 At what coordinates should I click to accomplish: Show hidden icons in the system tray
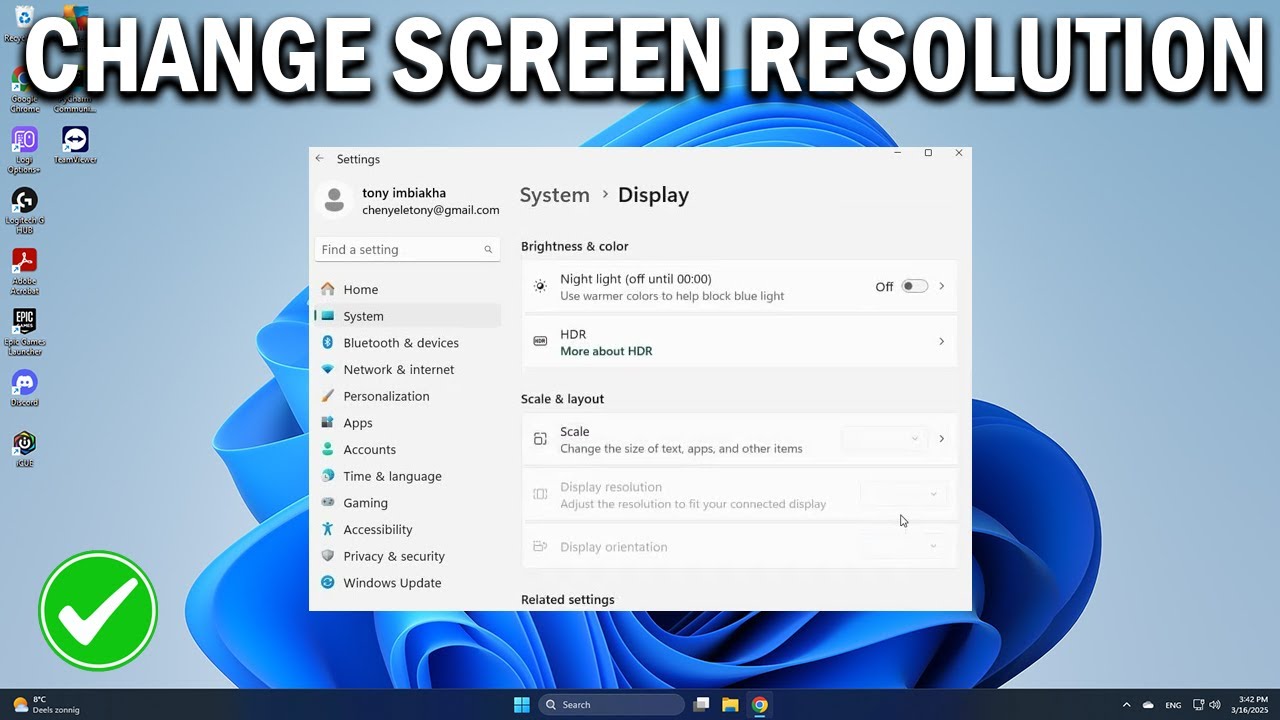point(1126,705)
